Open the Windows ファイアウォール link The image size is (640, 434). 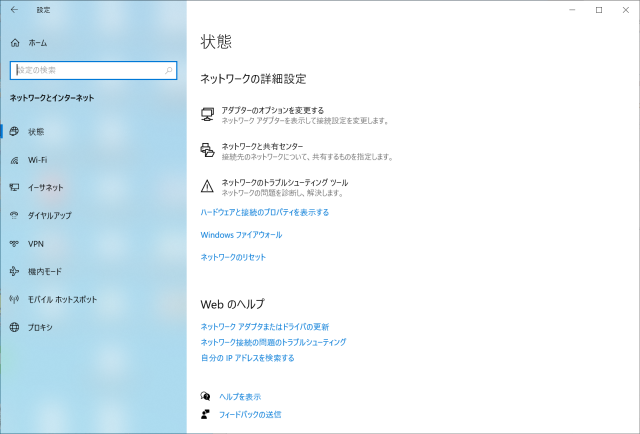[x=241, y=235]
